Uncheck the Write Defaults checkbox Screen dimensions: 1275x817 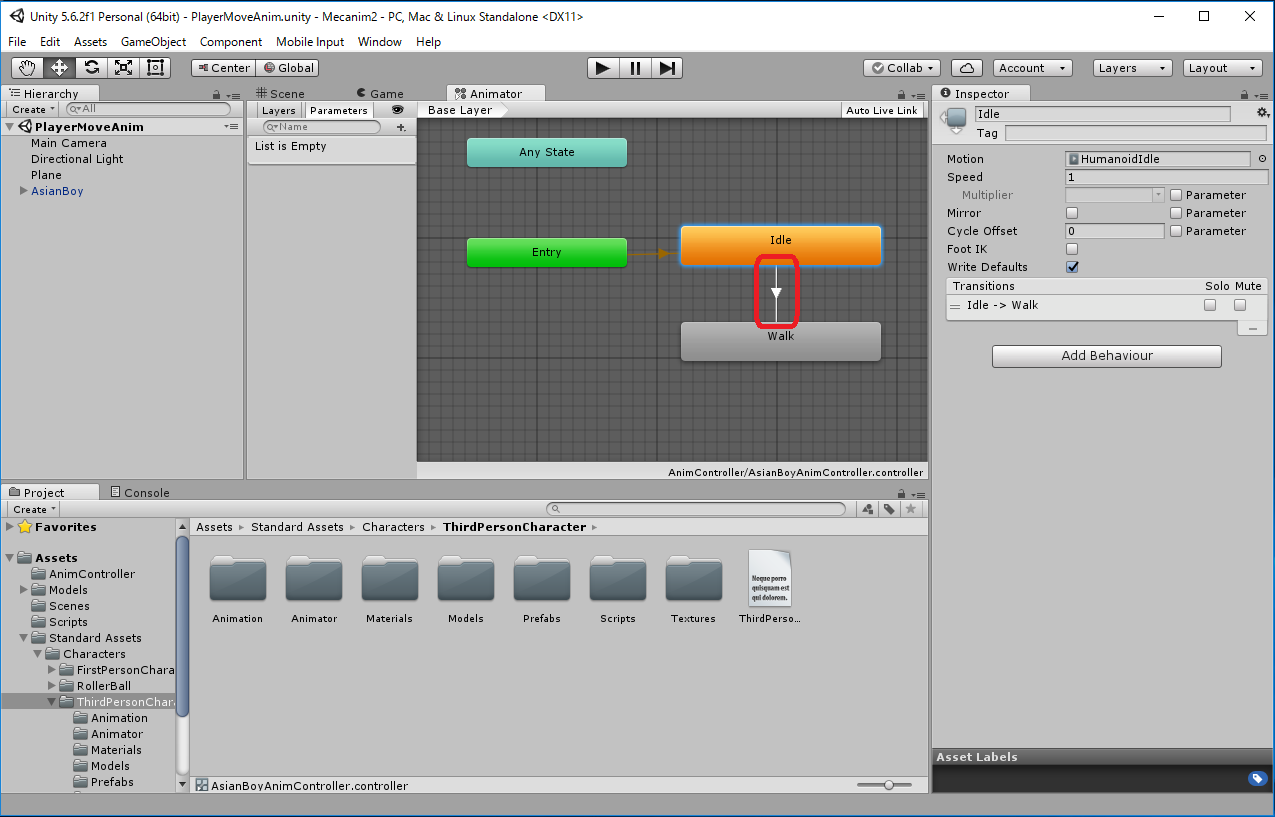click(x=1072, y=267)
